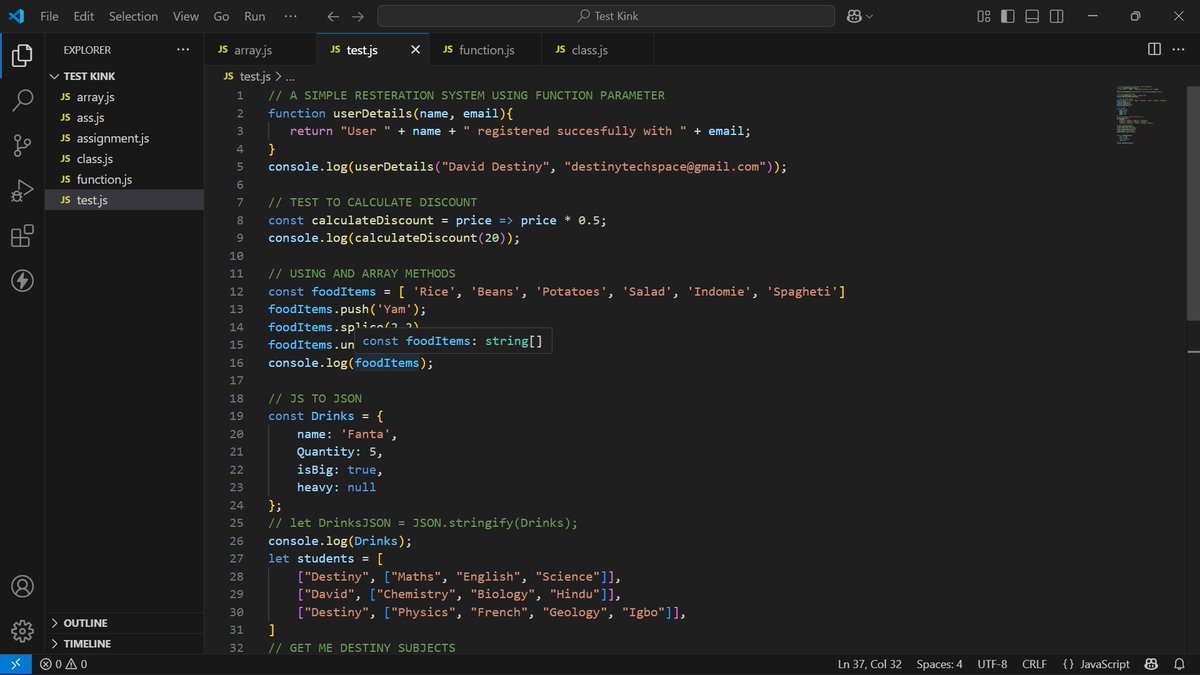Open the notifications bell
Viewport: 1200px width, 675px height.
[1181, 664]
